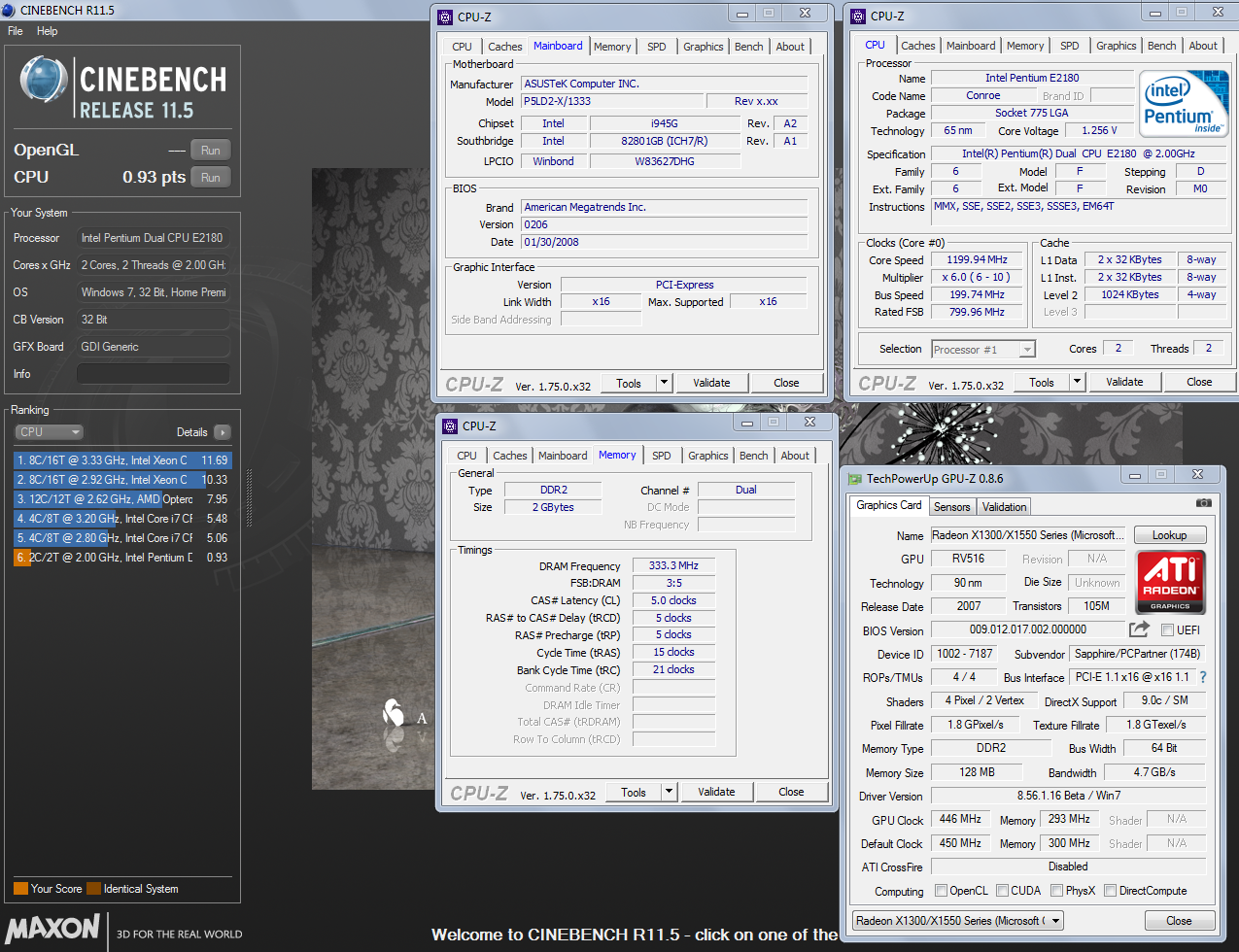Toggle the UEFI checkbox in GPU-Z
This screenshot has width=1239, height=952.
(x=1167, y=629)
